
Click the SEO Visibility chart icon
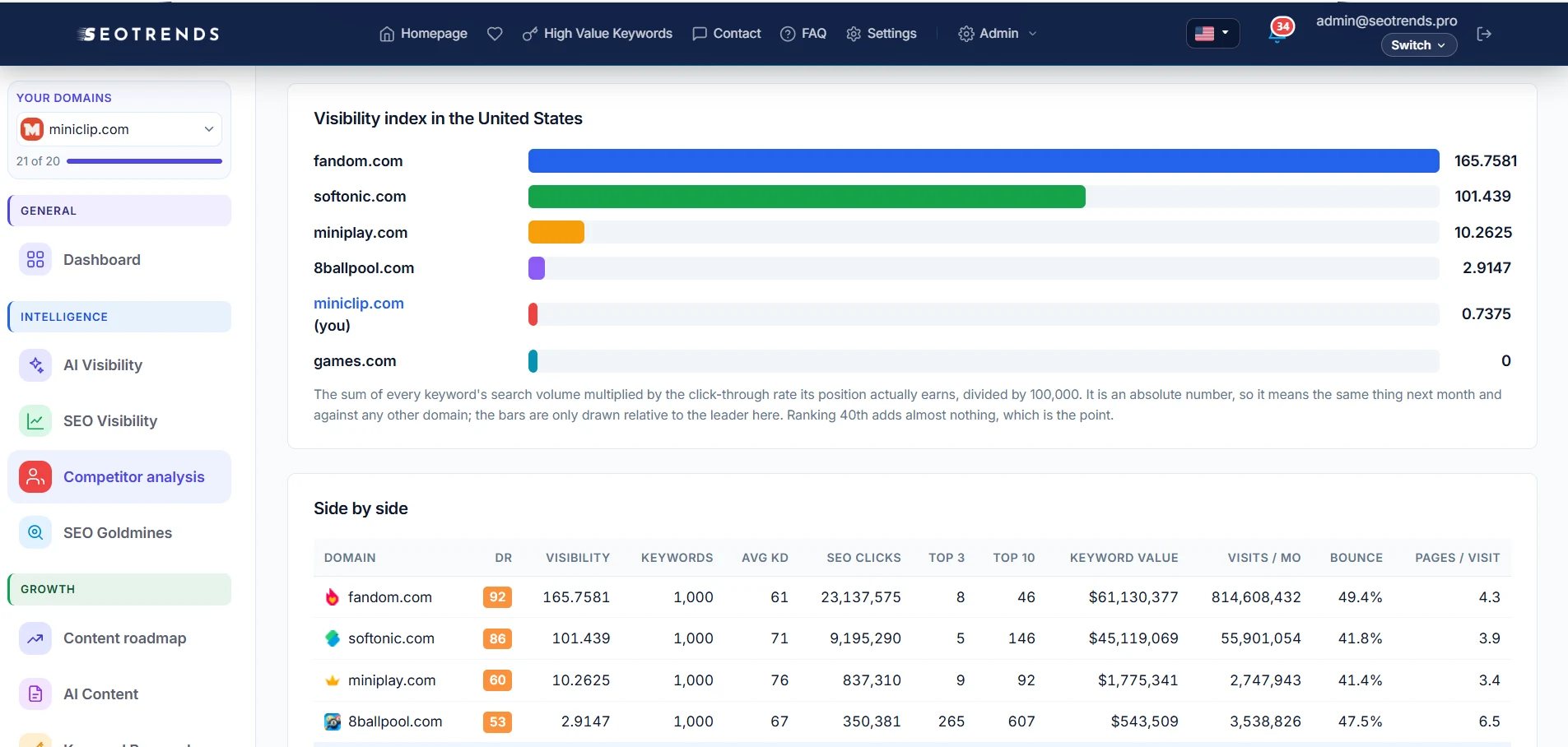point(35,420)
